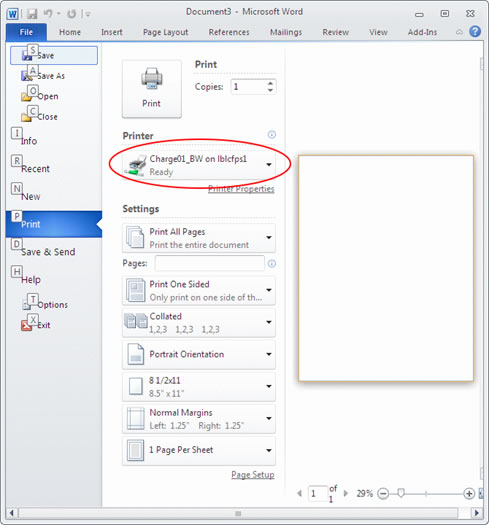Expand the Portrait Orientation dropdown
Image resolution: width=489 pixels, height=525 pixels.
click(x=199, y=355)
